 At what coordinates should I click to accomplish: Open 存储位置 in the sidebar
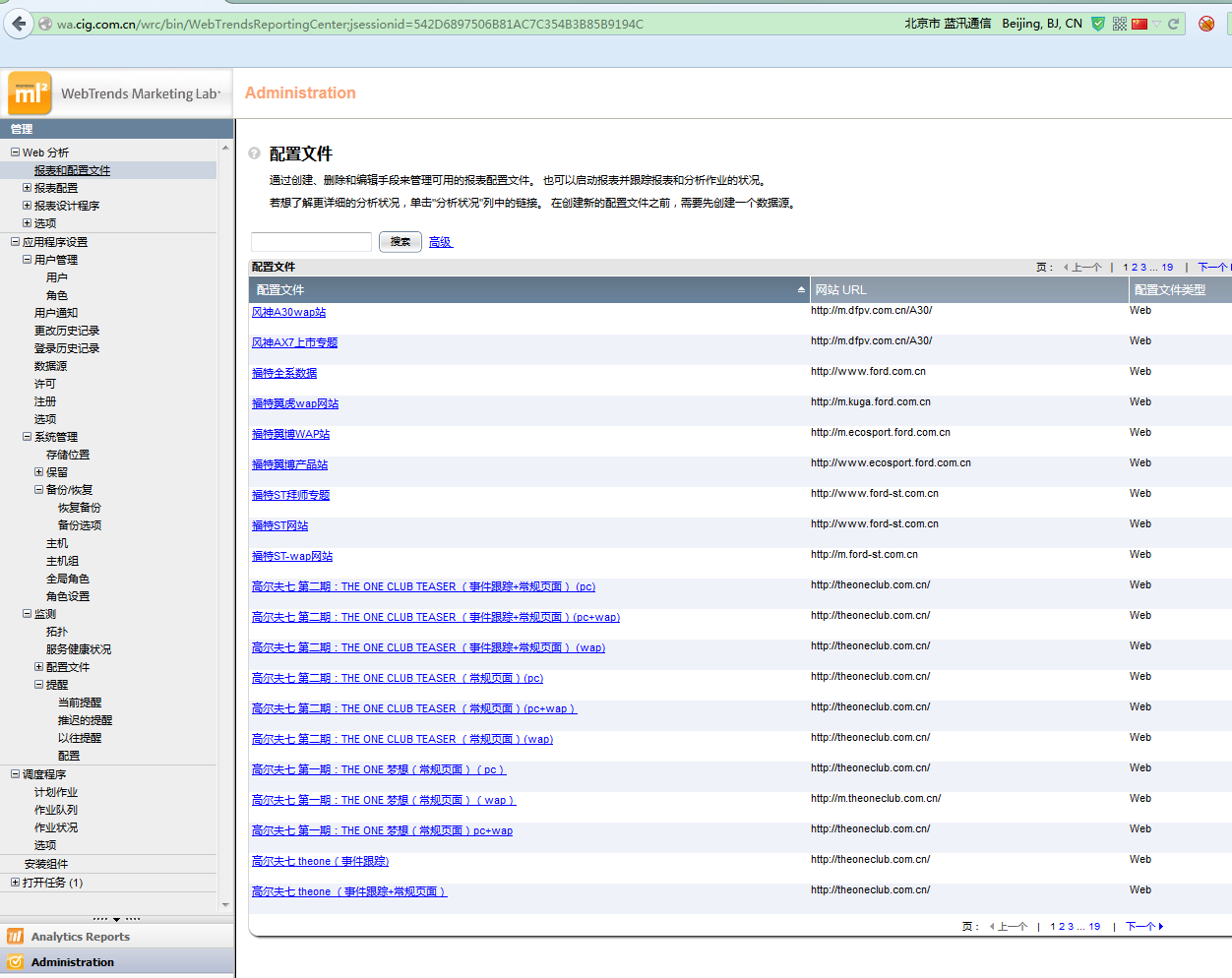coord(68,455)
